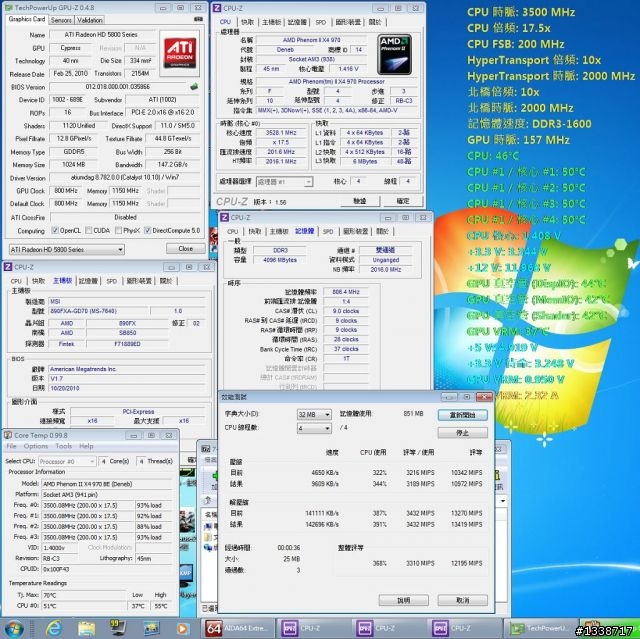Click the Freq. #2 88% load value
This screenshot has height=639, width=640.
(153, 527)
